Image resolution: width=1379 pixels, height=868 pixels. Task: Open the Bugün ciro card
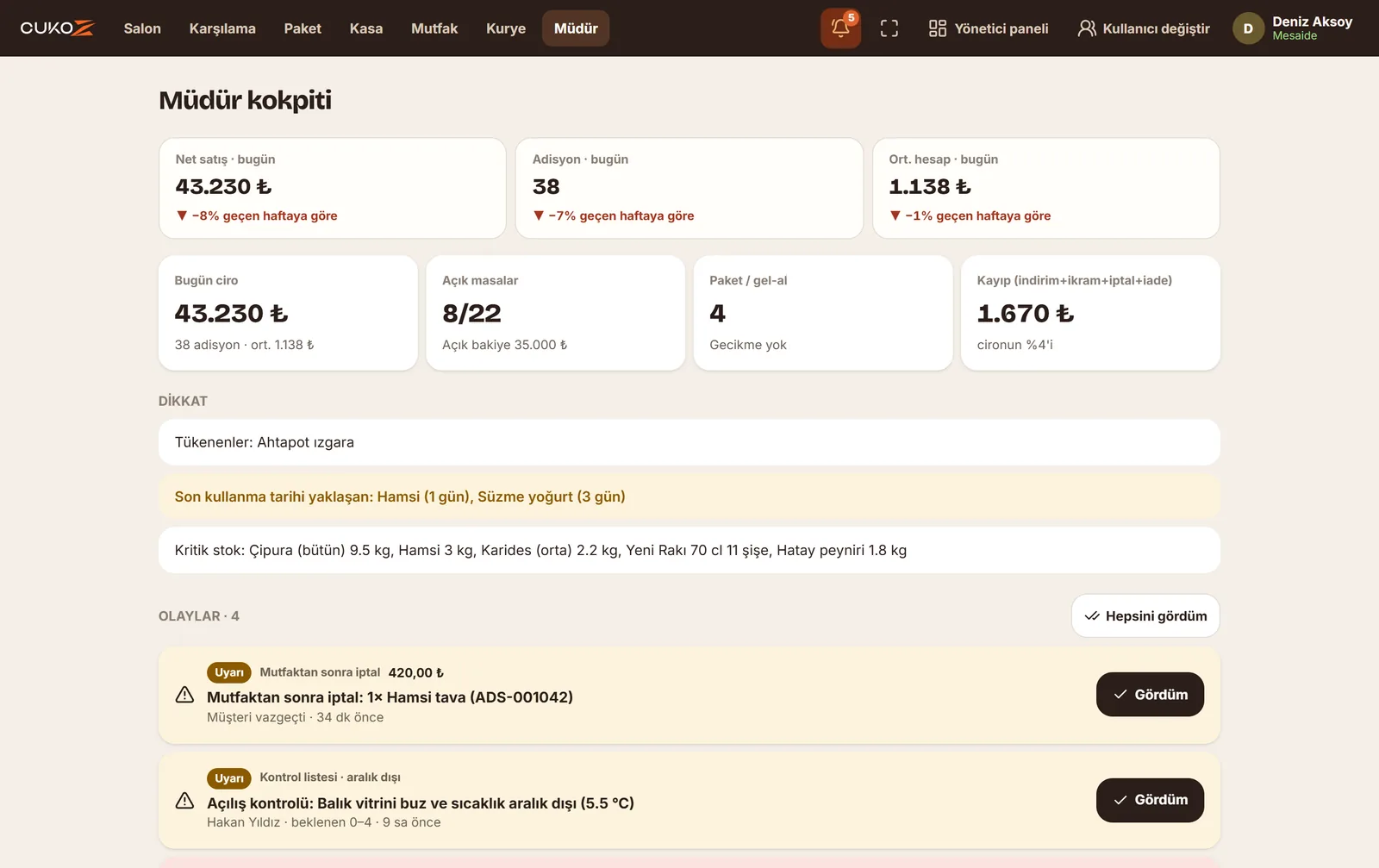[x=288, y=313]
